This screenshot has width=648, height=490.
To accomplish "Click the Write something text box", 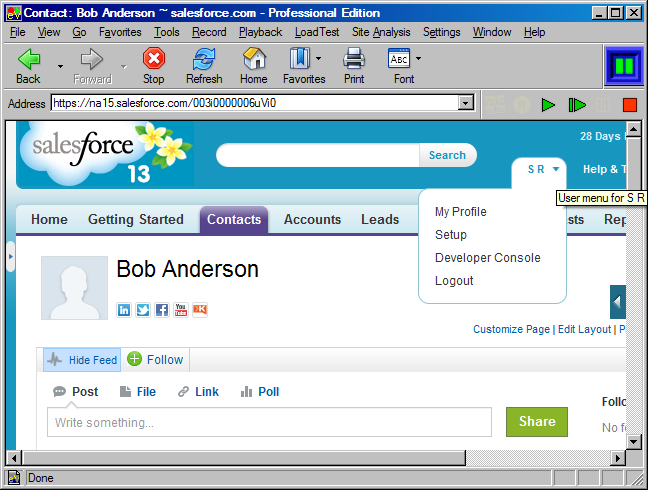I will tap(269, 422).
